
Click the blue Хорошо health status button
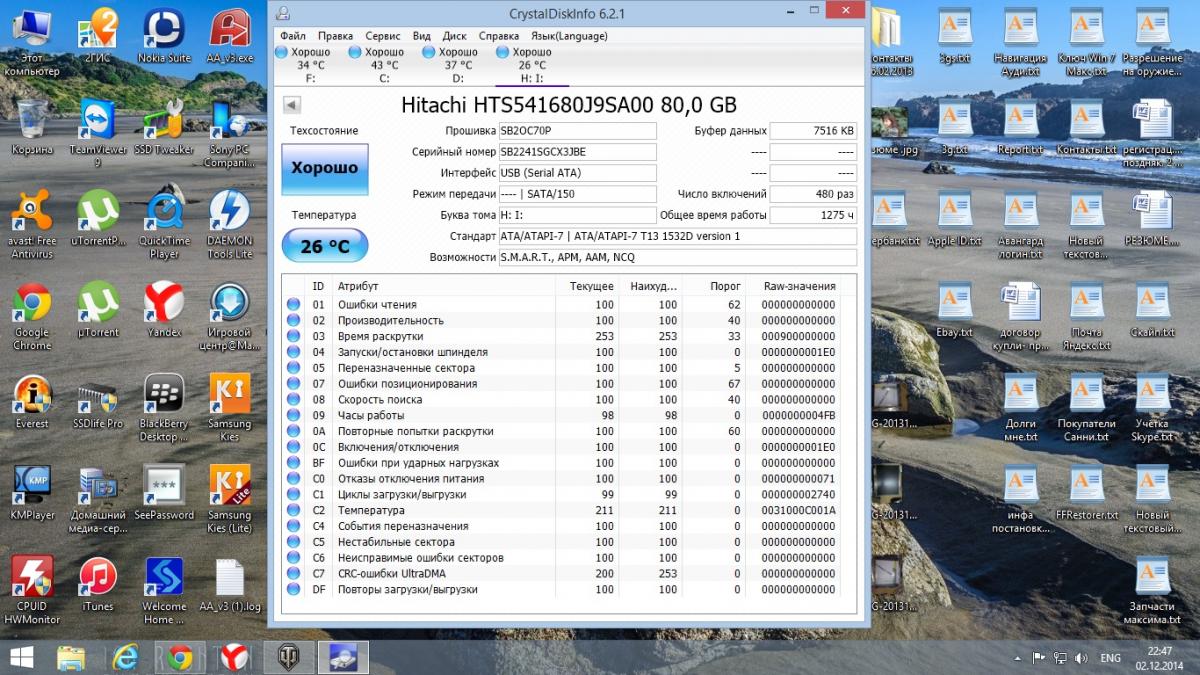(x=324, y=169)
